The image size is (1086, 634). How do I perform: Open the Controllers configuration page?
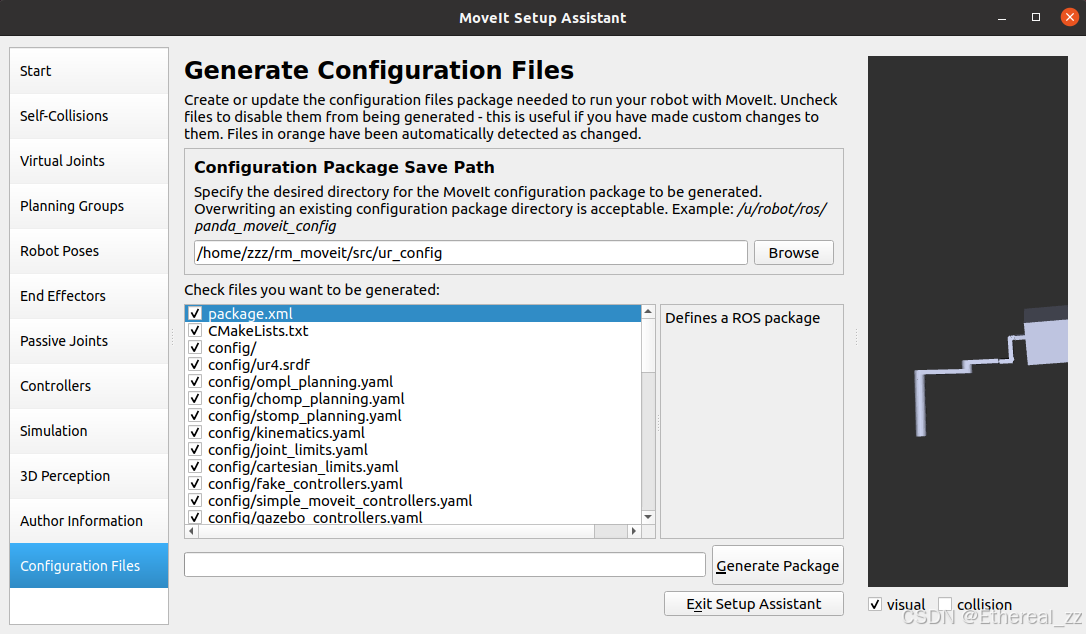pyautogui.click(x=55, y=385)
